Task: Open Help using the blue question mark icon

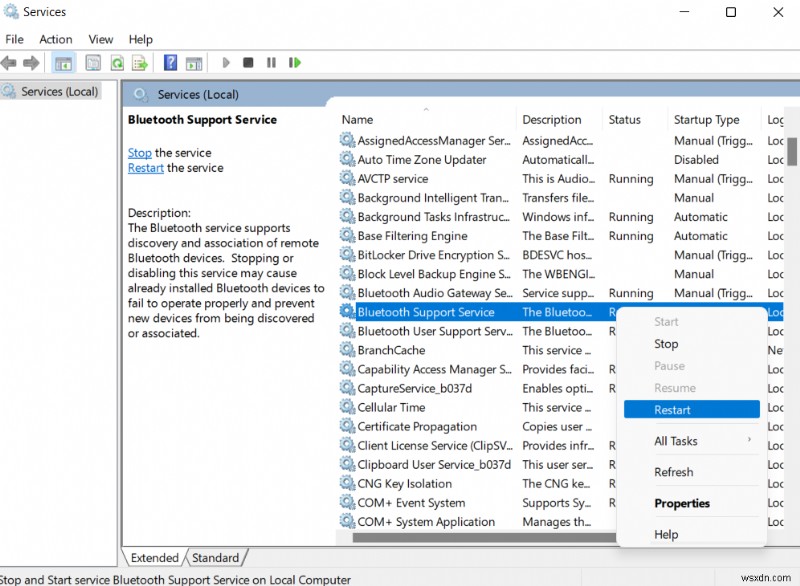Action: coord(170,62)
